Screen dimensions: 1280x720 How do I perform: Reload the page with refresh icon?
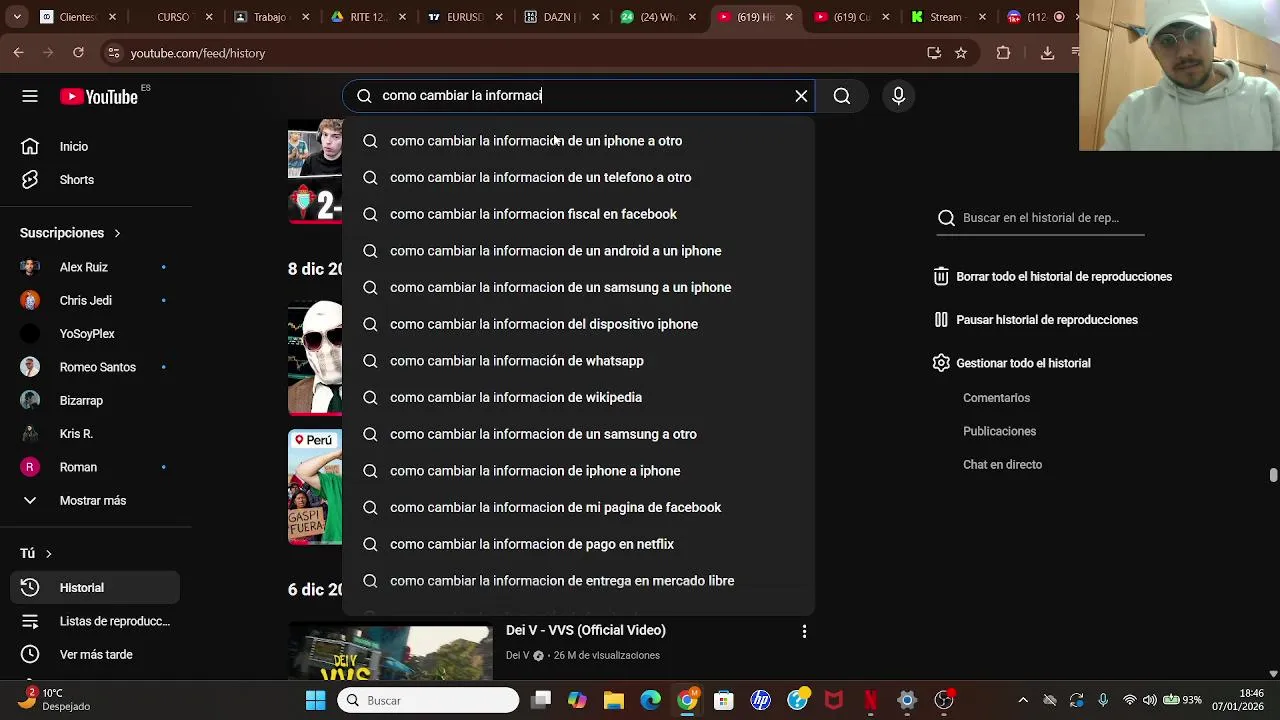click(x=78, y=53)
